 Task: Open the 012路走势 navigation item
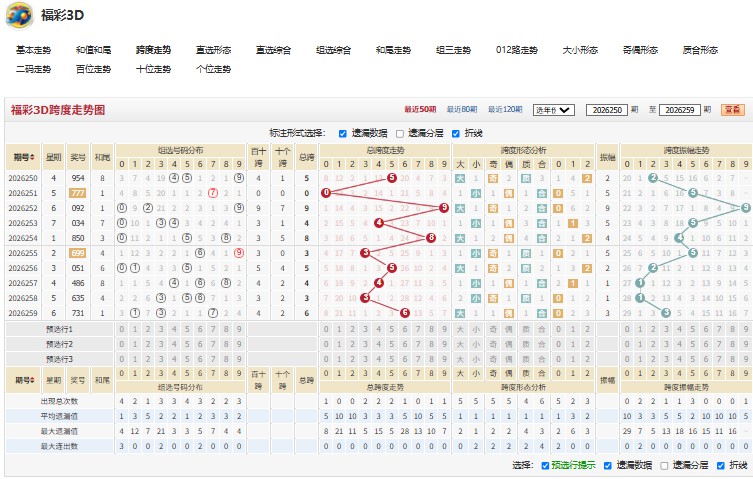[x=517, y=50]
